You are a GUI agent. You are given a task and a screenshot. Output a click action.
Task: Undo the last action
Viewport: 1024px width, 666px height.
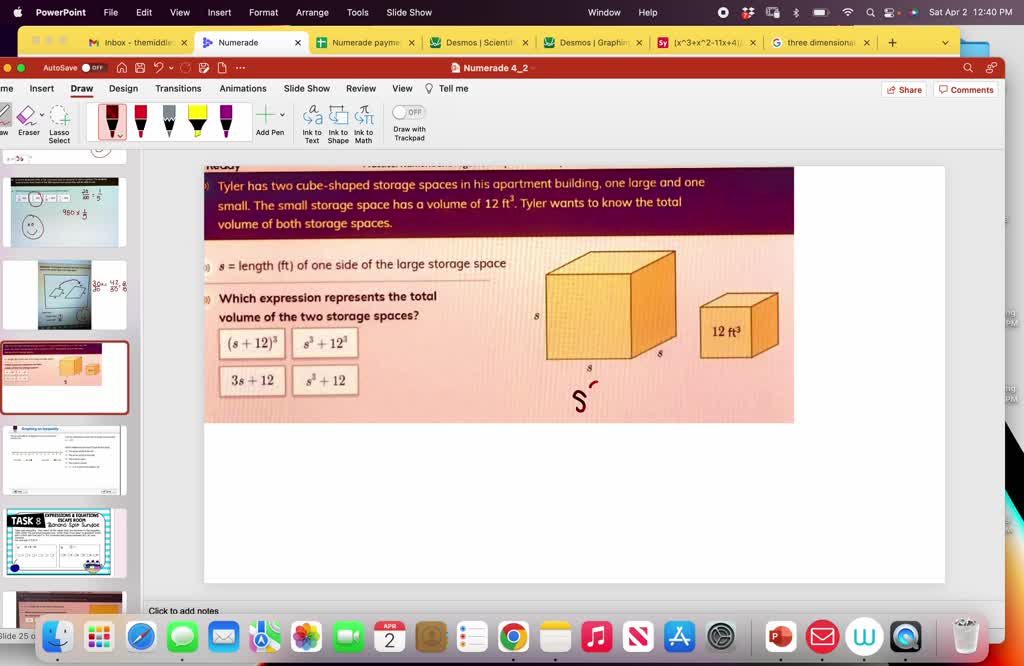159,68
